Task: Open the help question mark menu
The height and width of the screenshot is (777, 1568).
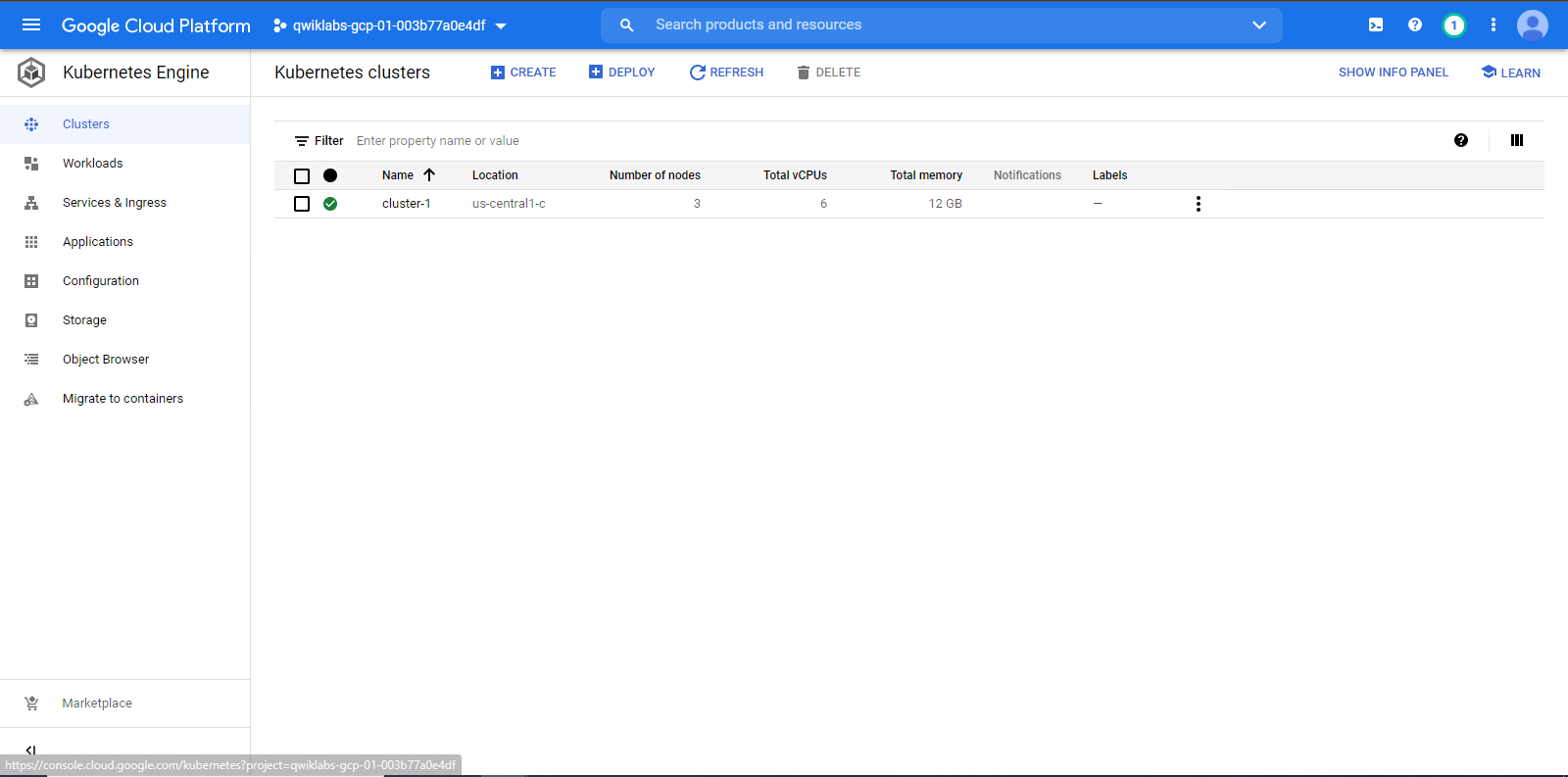Action: coord(1415,25)
